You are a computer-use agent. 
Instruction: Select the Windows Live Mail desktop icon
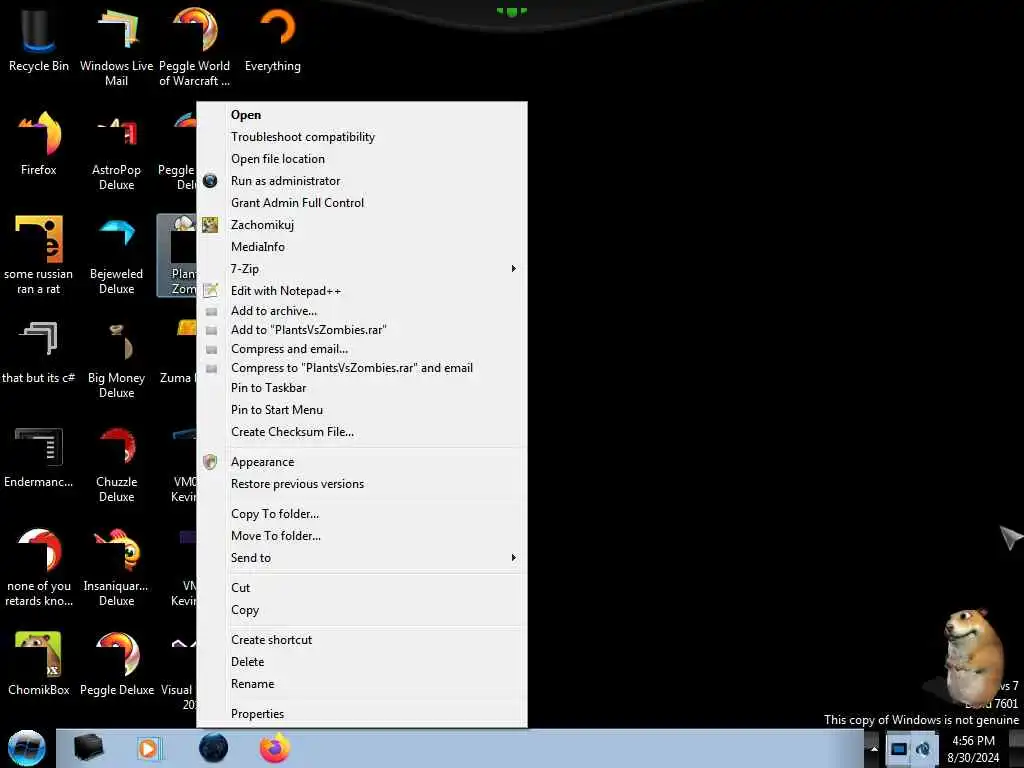click(x=116, y=46)
